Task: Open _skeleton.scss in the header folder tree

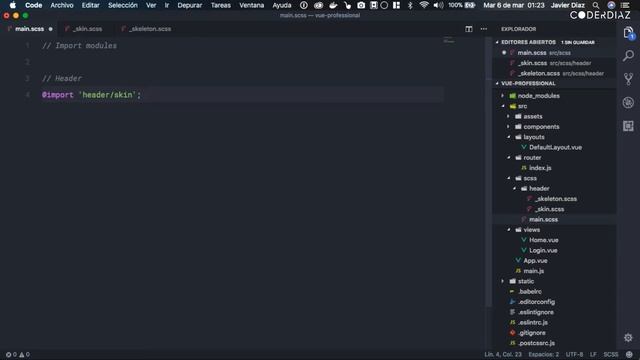Action: tap(556, 199)
